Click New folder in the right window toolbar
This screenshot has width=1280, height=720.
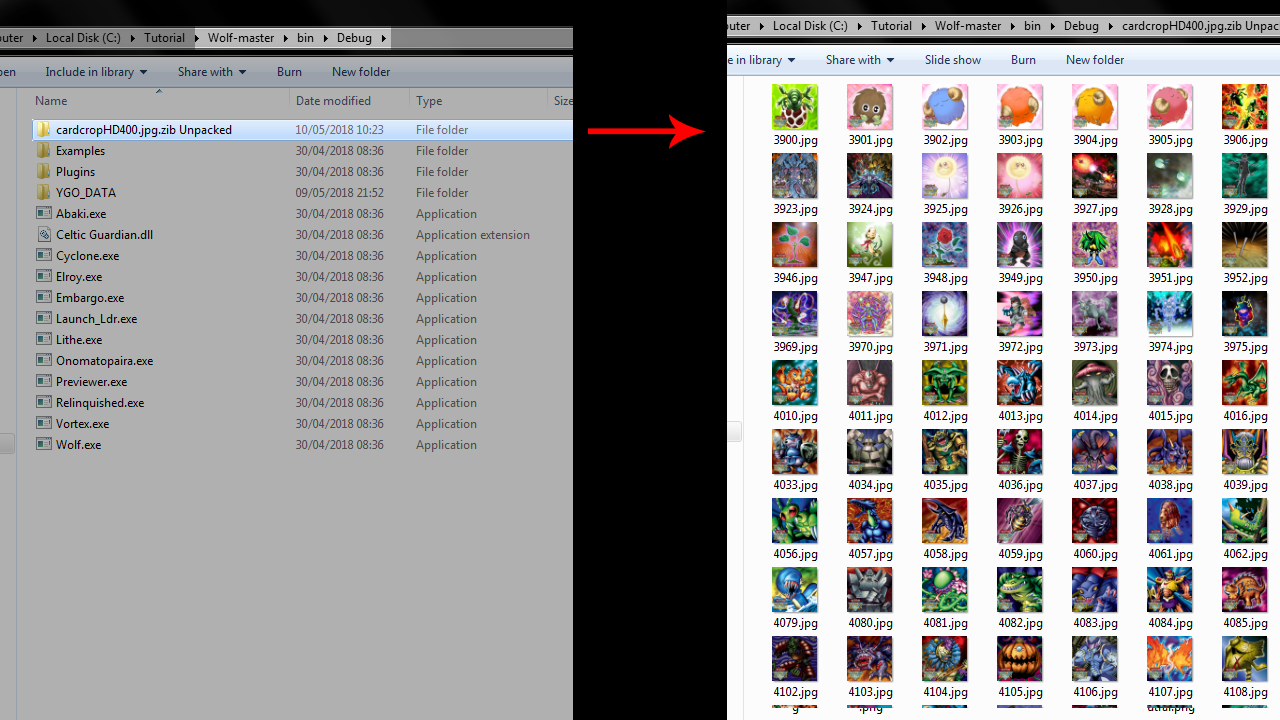coord(1095,60)
